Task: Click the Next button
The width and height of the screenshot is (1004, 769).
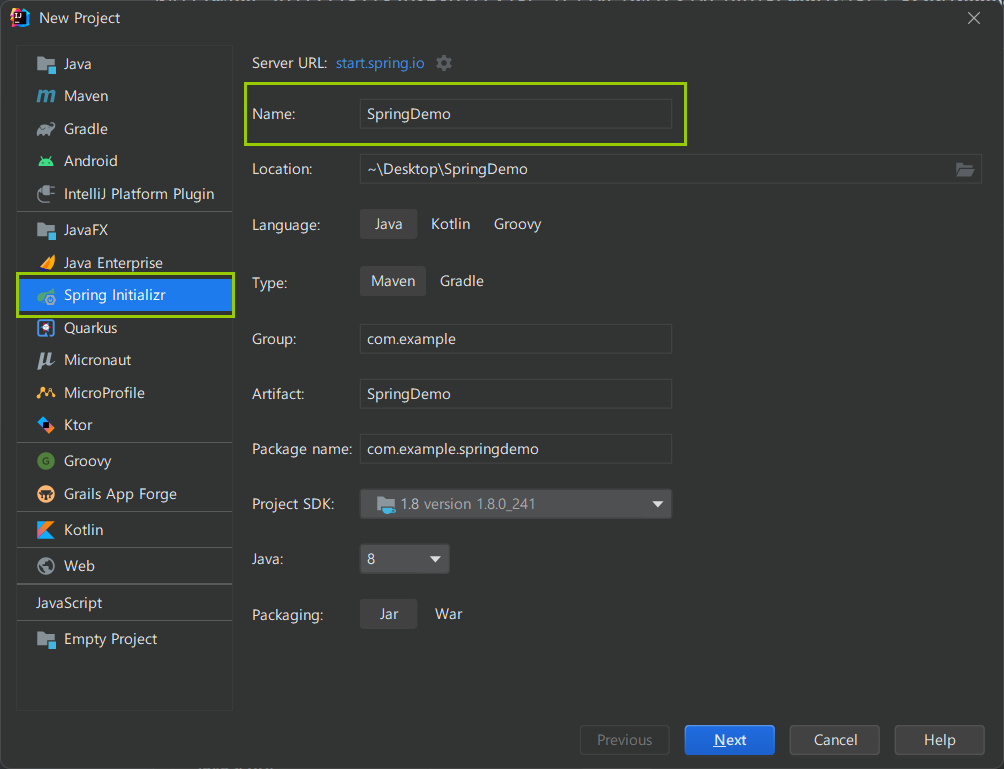Action: tap(729, 740)
